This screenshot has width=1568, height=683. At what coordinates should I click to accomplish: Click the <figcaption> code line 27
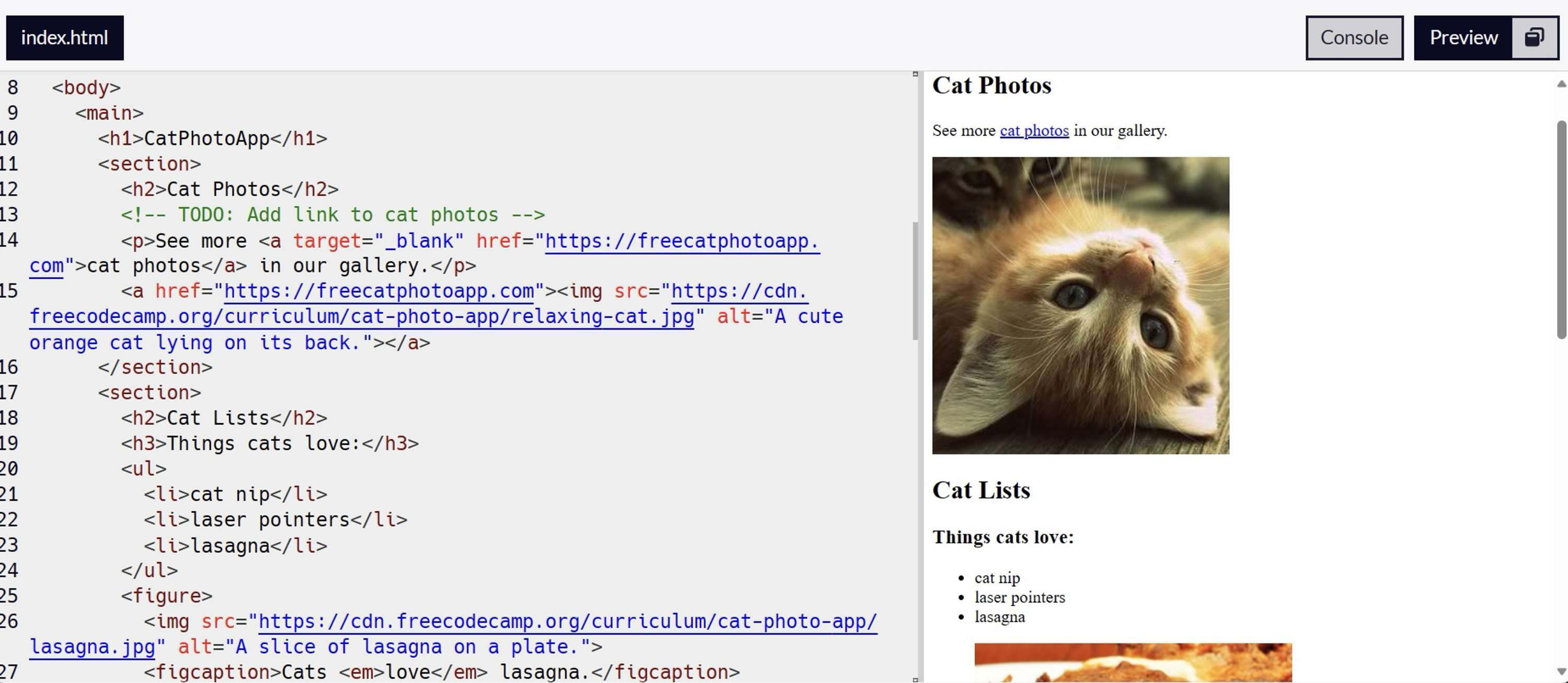[442, 672]
